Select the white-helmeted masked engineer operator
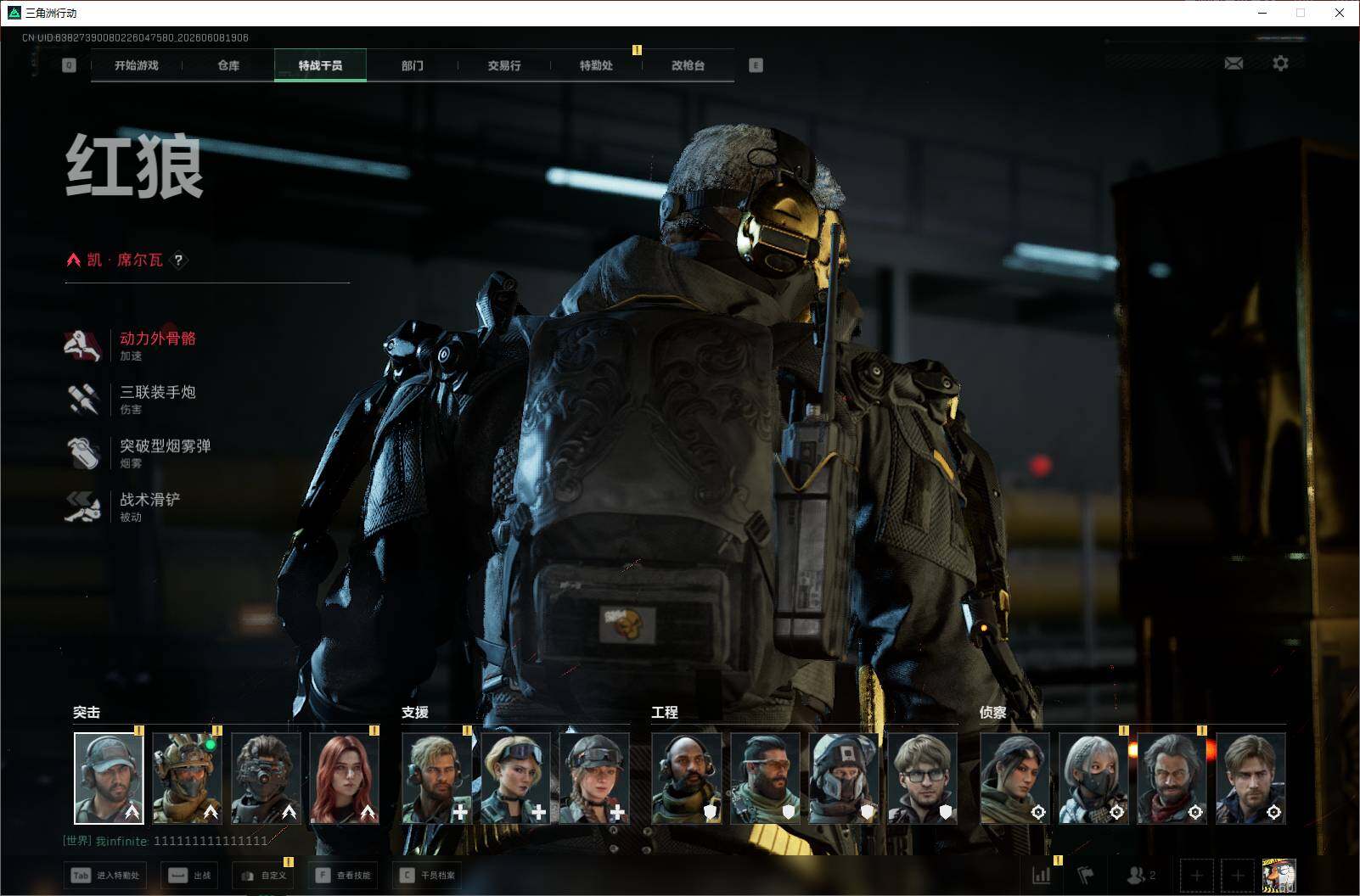 844,778
